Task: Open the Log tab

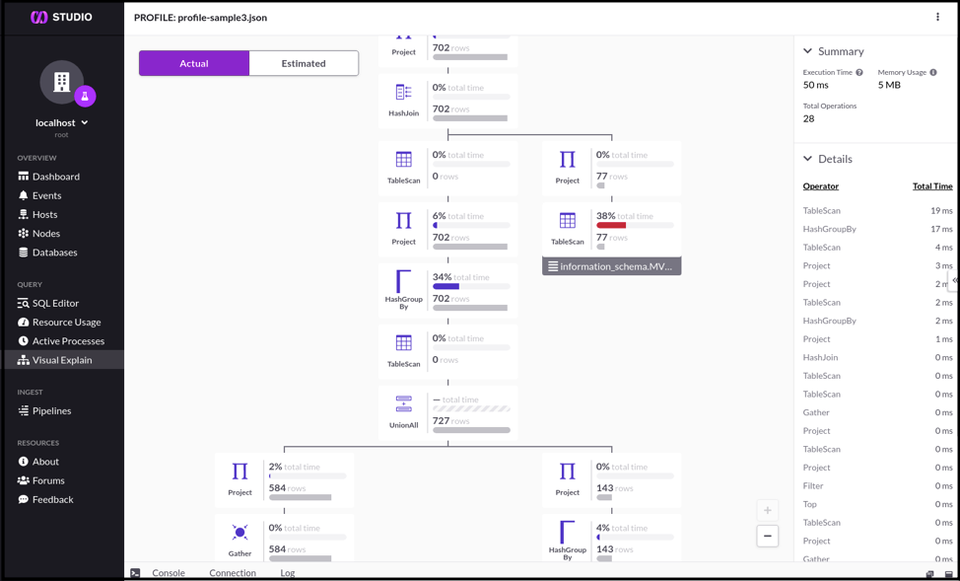Action: click(x=287, y=572)
